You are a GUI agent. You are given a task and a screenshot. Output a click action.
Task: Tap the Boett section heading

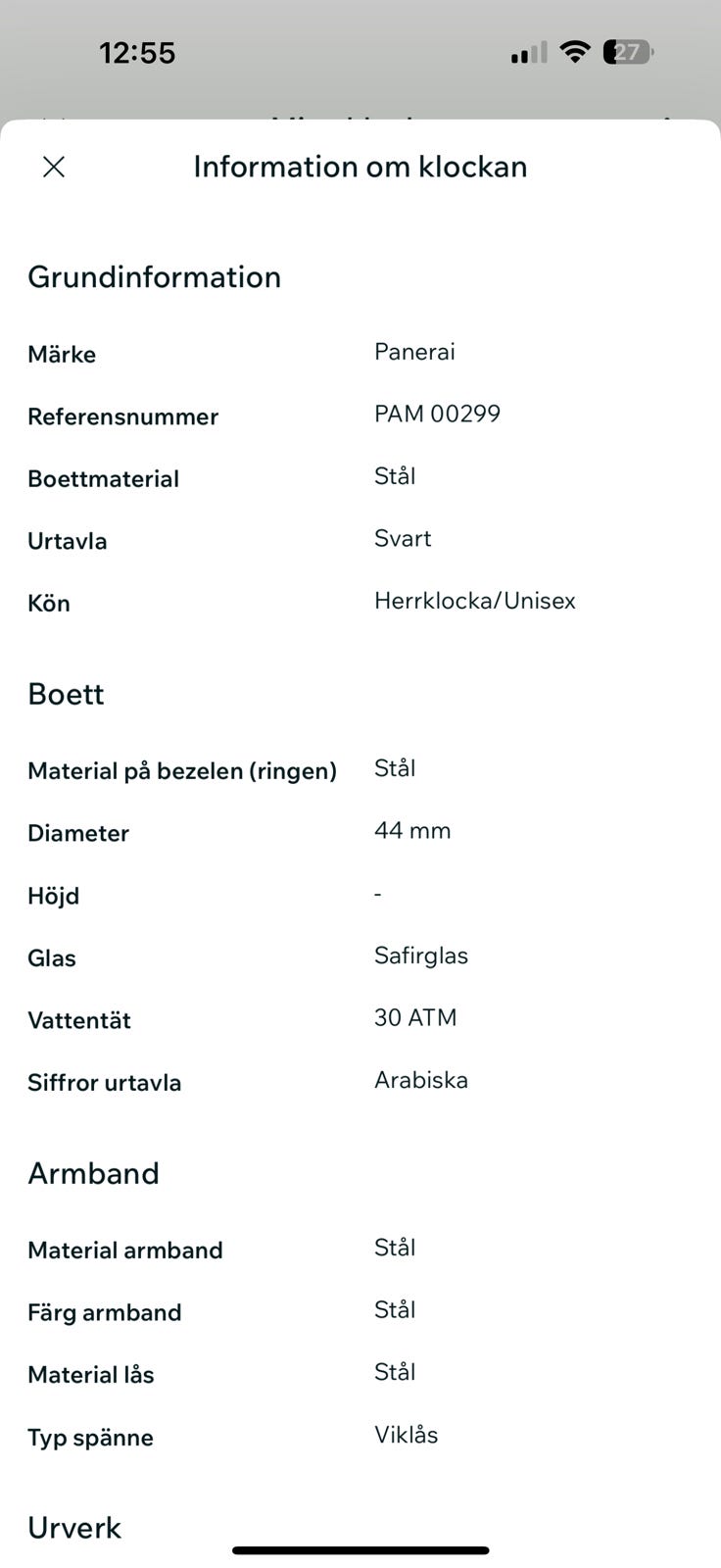pos(66,694)
